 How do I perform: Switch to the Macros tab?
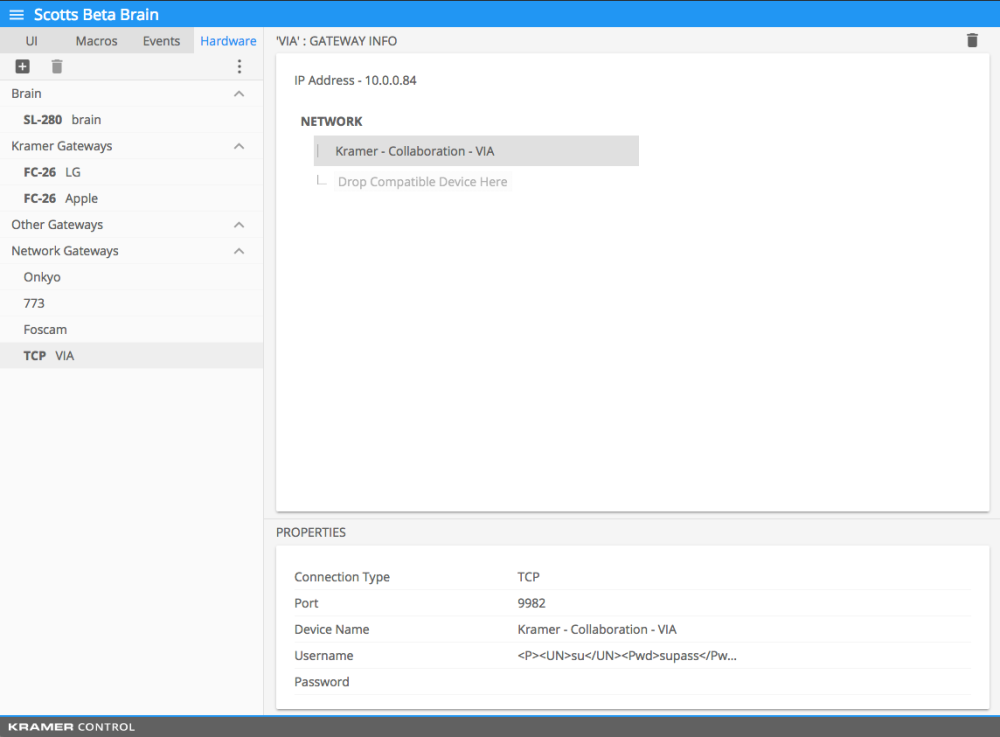tap(96, 41)
